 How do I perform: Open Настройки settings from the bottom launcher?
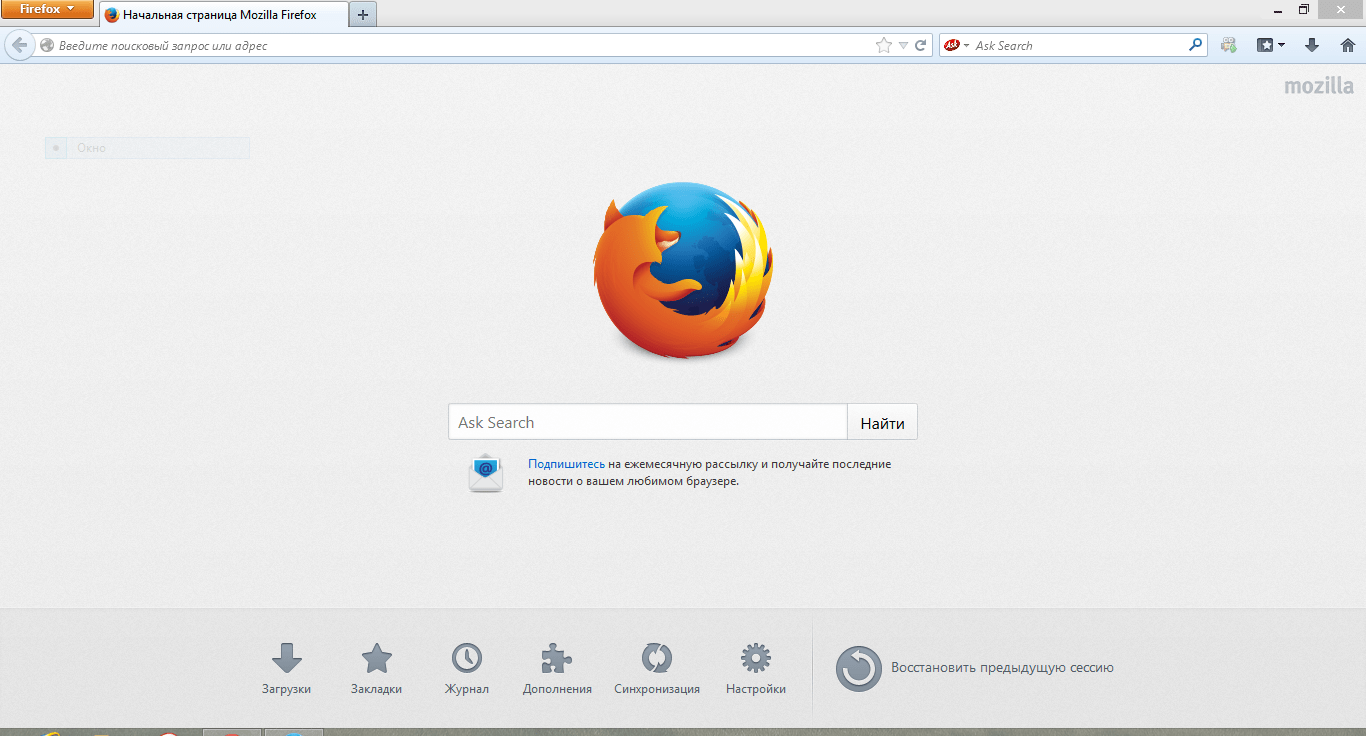tap(756, 669)
